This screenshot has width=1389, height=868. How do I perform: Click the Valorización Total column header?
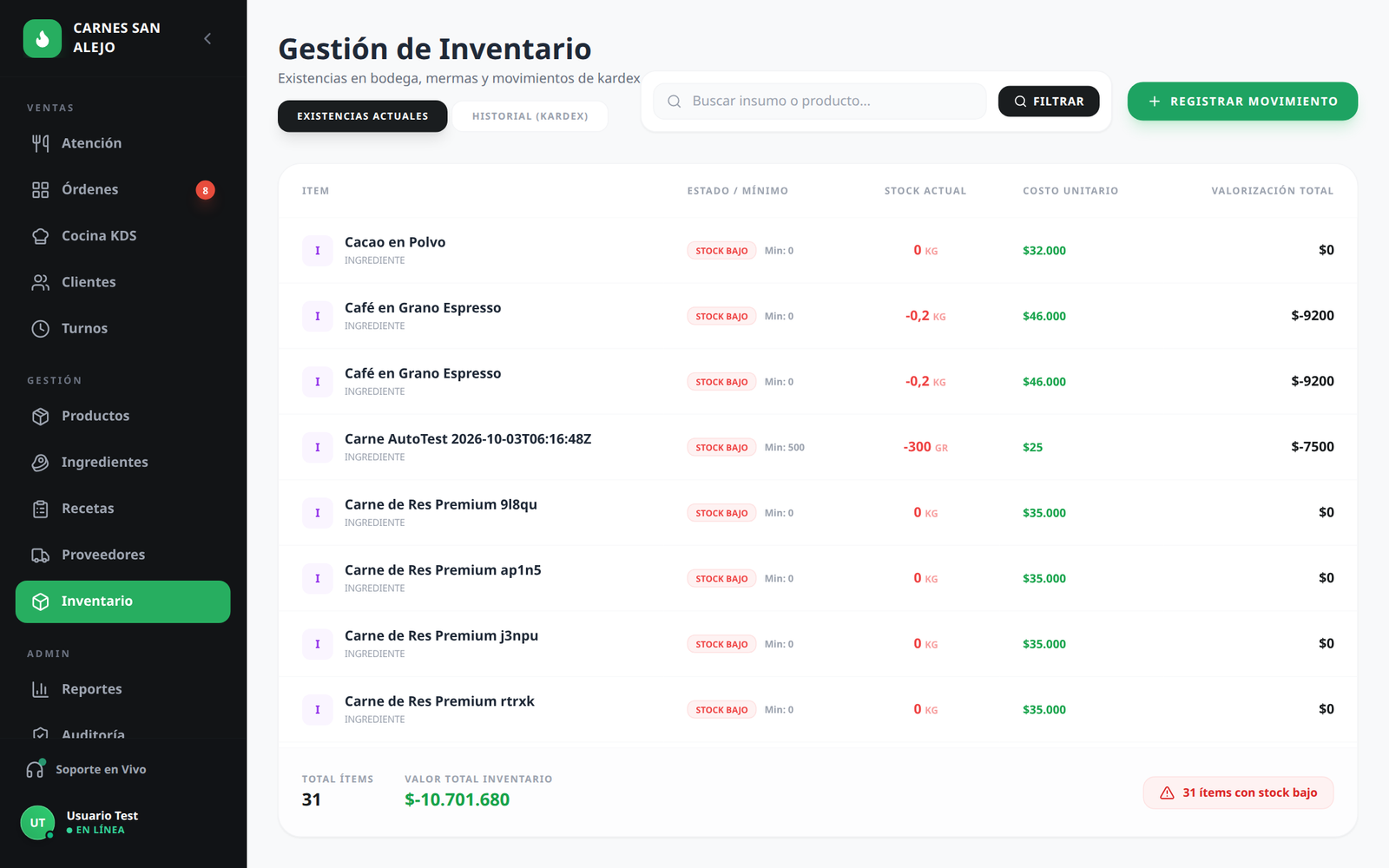click(1273, 191)
